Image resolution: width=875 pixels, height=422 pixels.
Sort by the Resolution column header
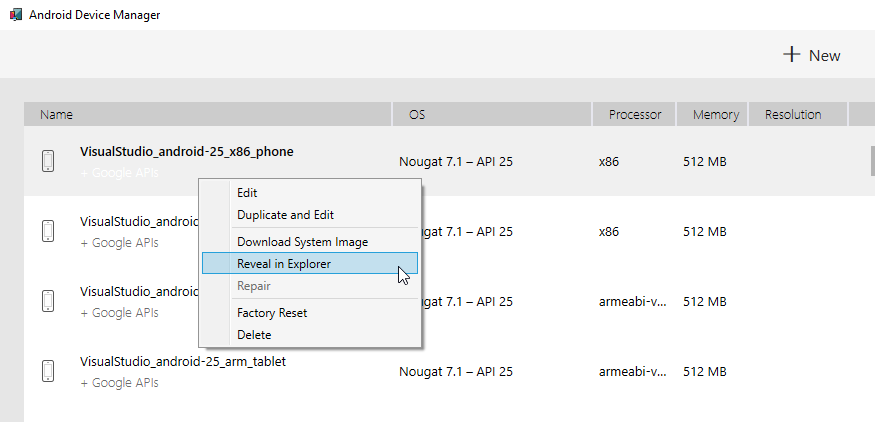[x=797, y=114]
